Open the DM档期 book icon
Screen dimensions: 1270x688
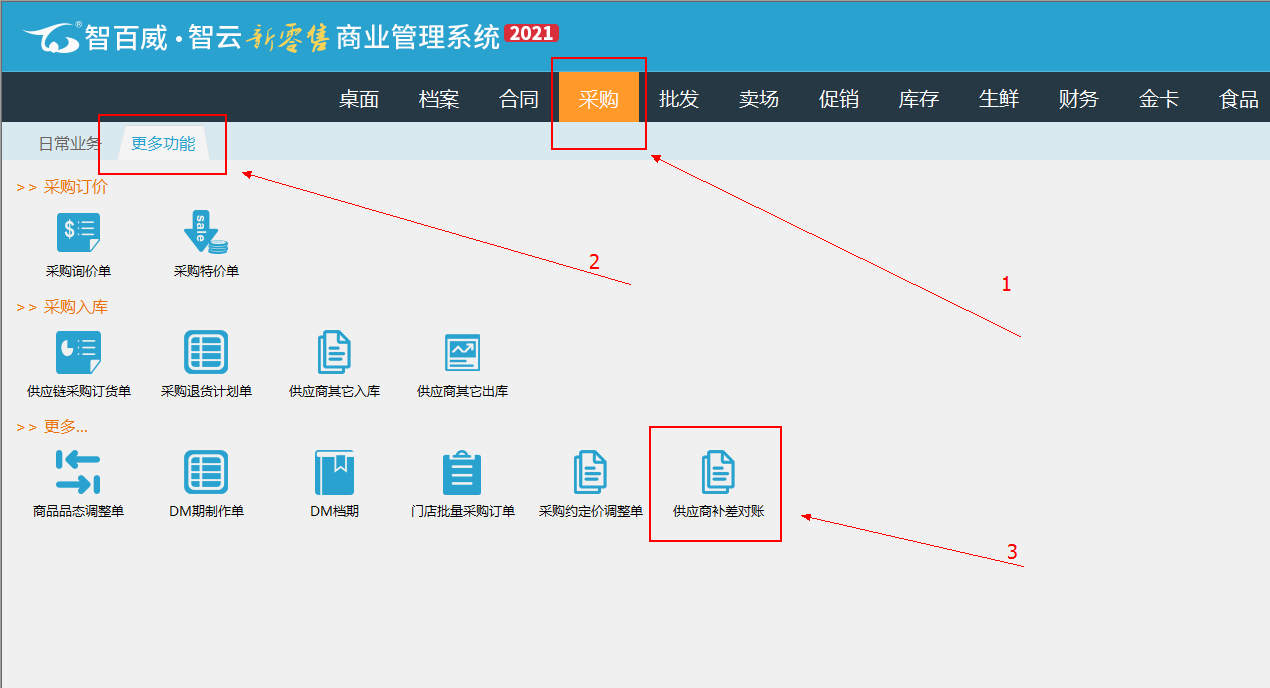point(334,473)
